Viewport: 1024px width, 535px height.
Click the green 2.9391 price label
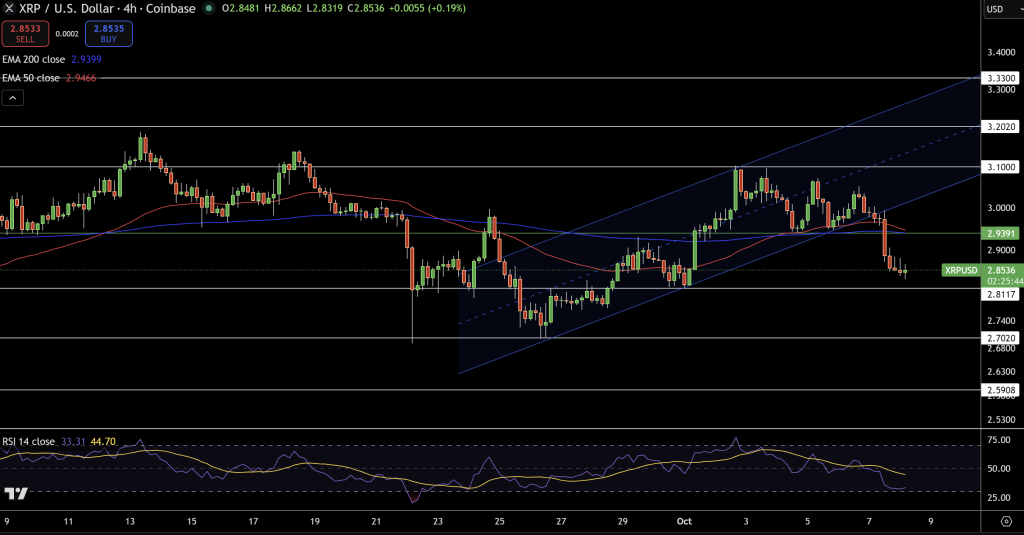[1001, 233]
